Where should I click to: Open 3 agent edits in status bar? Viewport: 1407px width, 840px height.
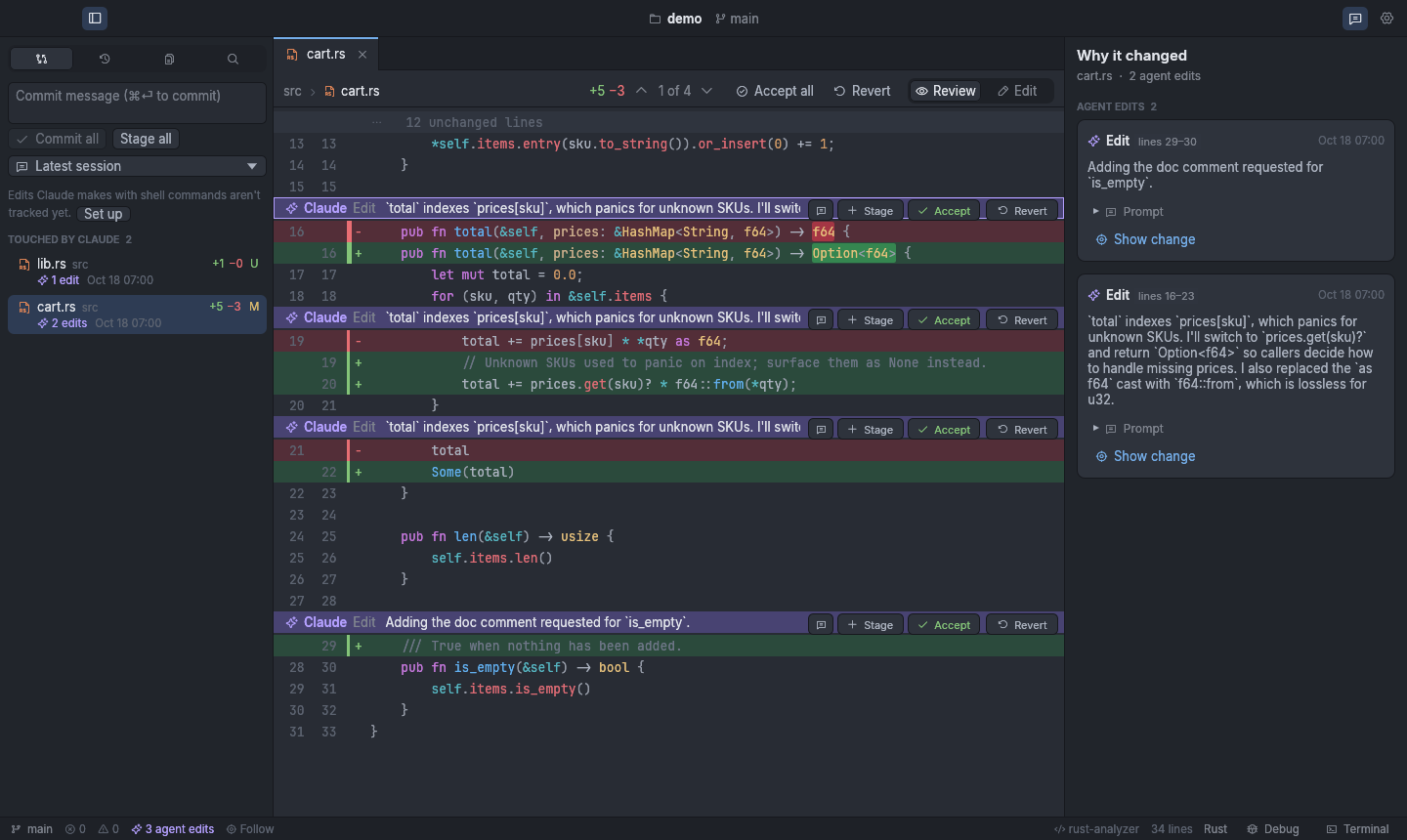click(x=173, y=829)
